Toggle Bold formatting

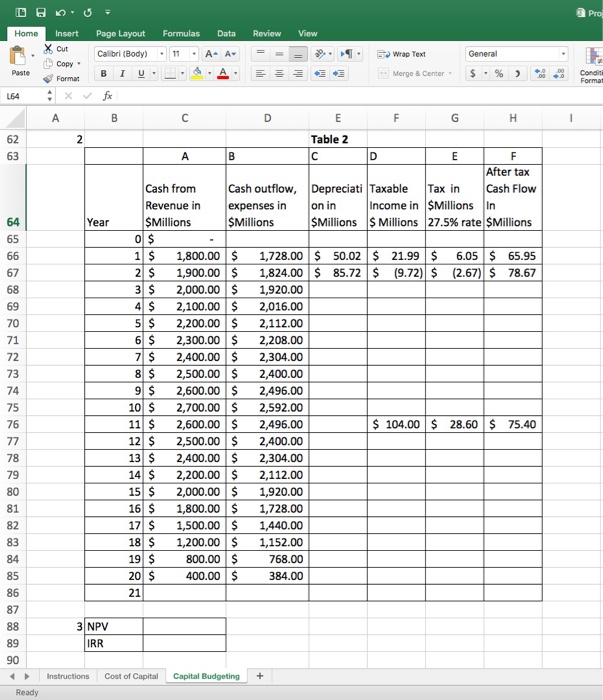(x=104, y=73)
